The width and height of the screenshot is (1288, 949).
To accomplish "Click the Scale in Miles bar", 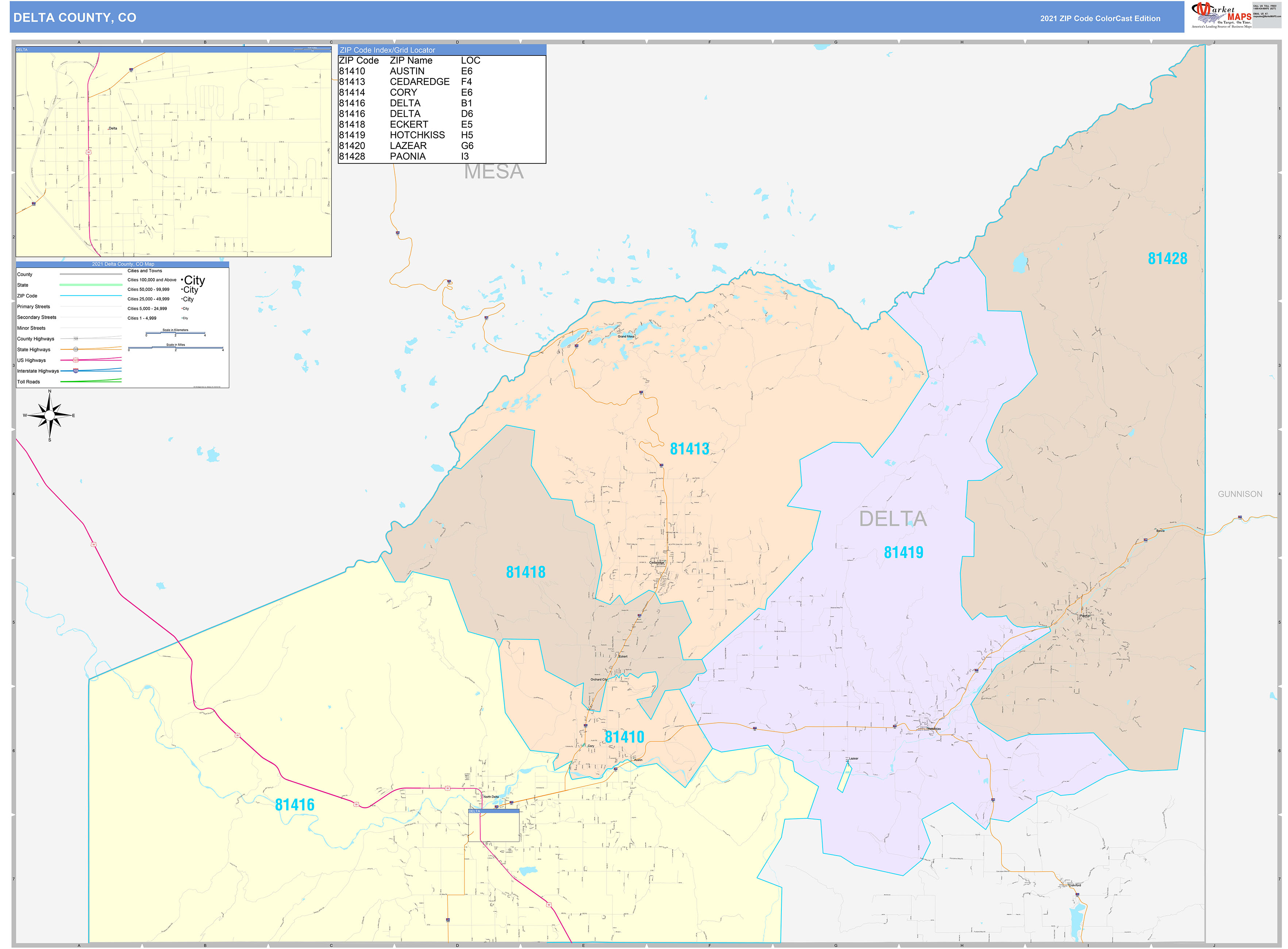I will (x=175, y=348).
